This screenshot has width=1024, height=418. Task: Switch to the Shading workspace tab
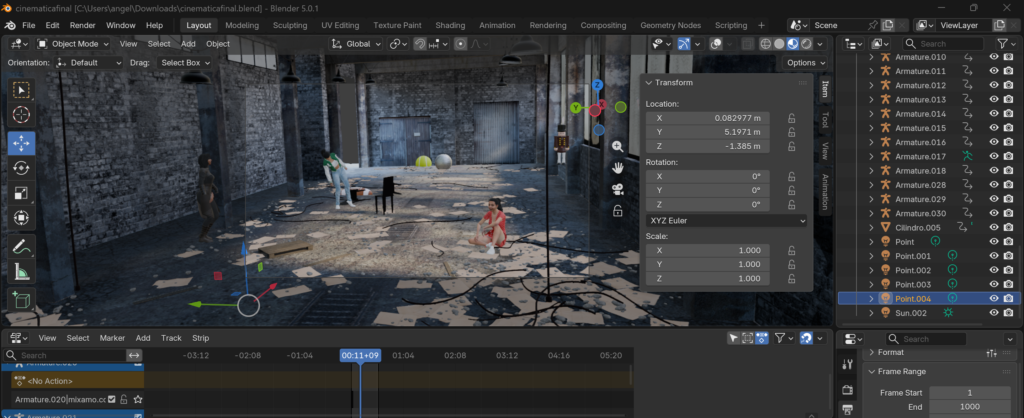(450, 25)
